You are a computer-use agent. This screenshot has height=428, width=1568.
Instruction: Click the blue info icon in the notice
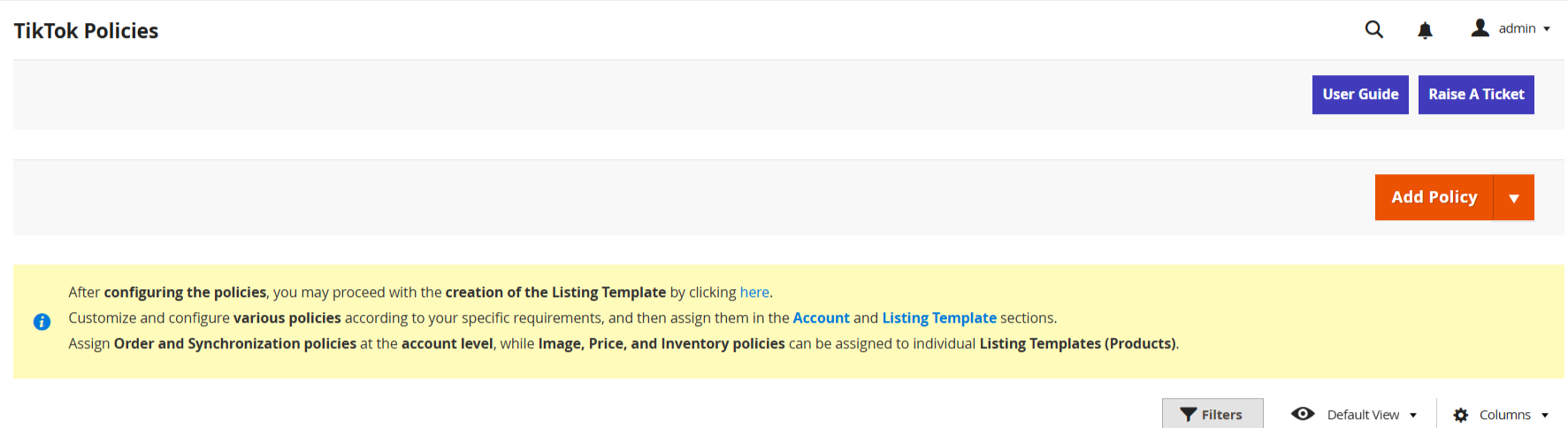42,322
